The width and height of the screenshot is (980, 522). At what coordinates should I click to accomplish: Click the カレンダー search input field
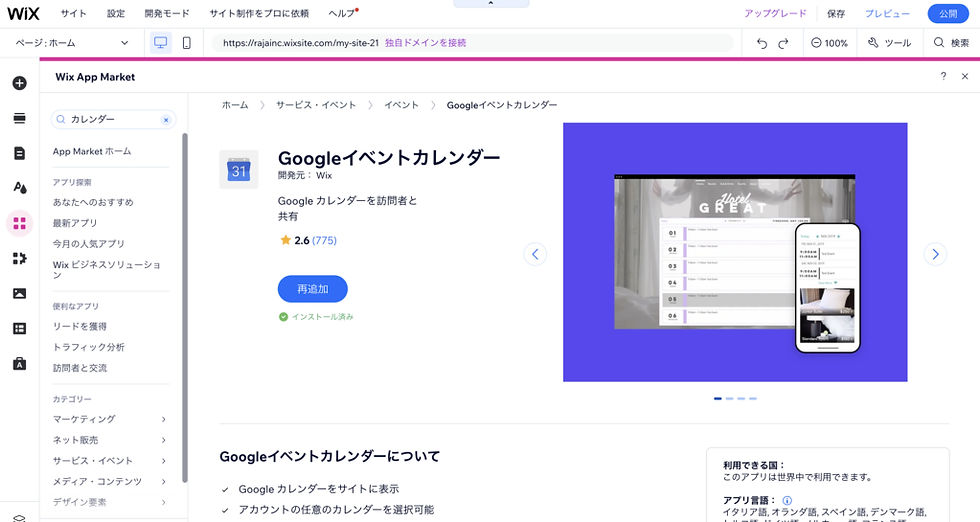click(113, 119)
